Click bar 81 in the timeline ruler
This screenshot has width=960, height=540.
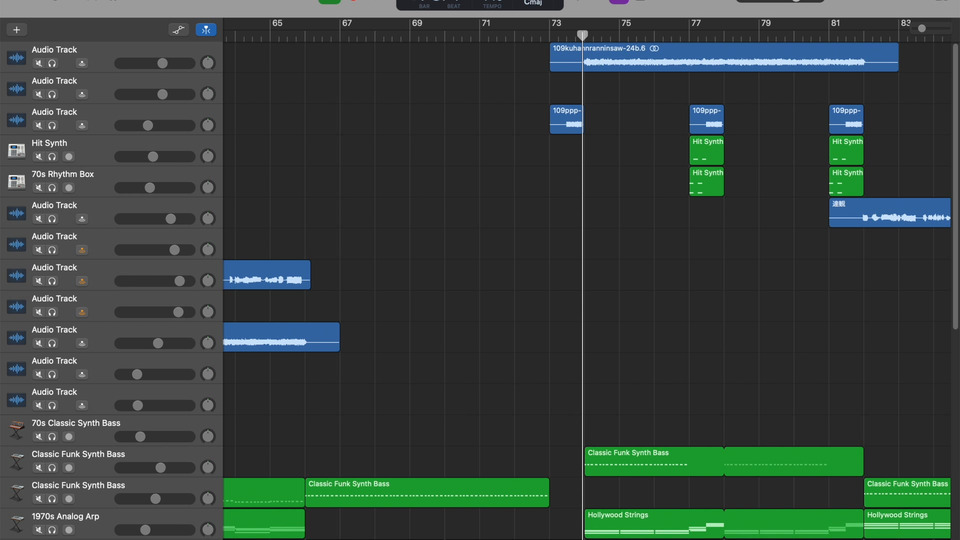pos(835,23)
